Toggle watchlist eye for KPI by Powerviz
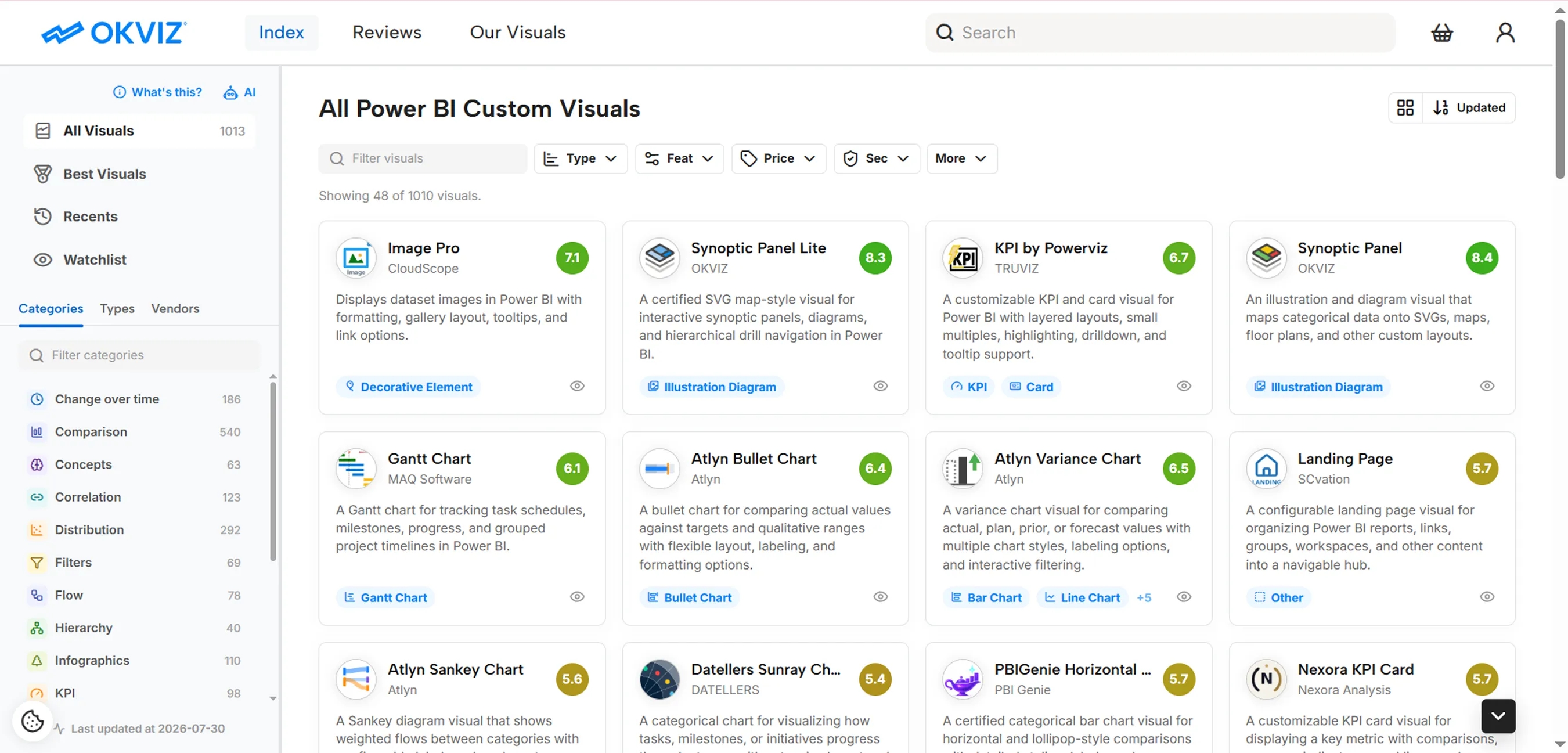 (1183, 387)
